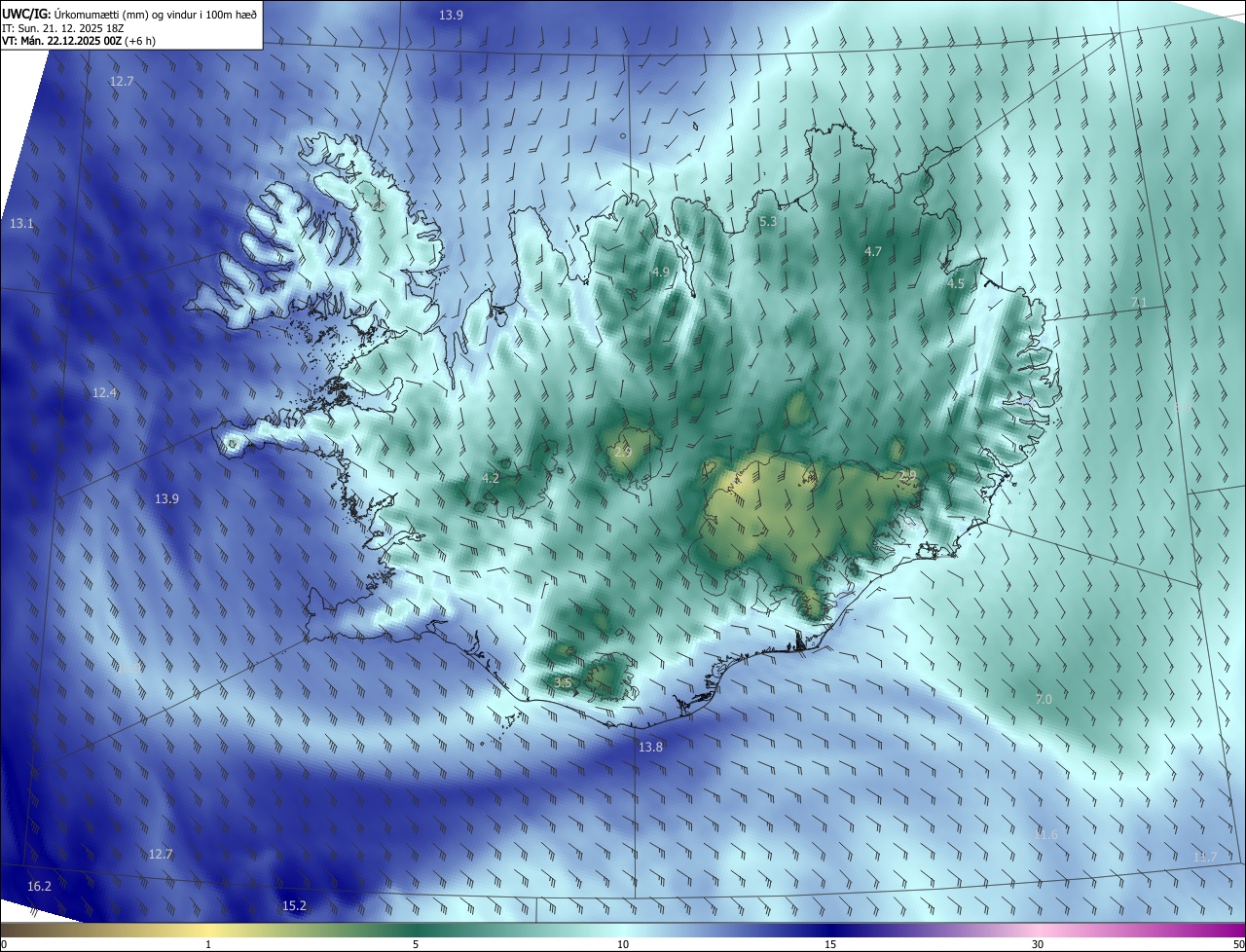Click the 11.7 value near the bottom-right corner
This screenshot has height=952, width=1246.
(x=1205, y=858)
